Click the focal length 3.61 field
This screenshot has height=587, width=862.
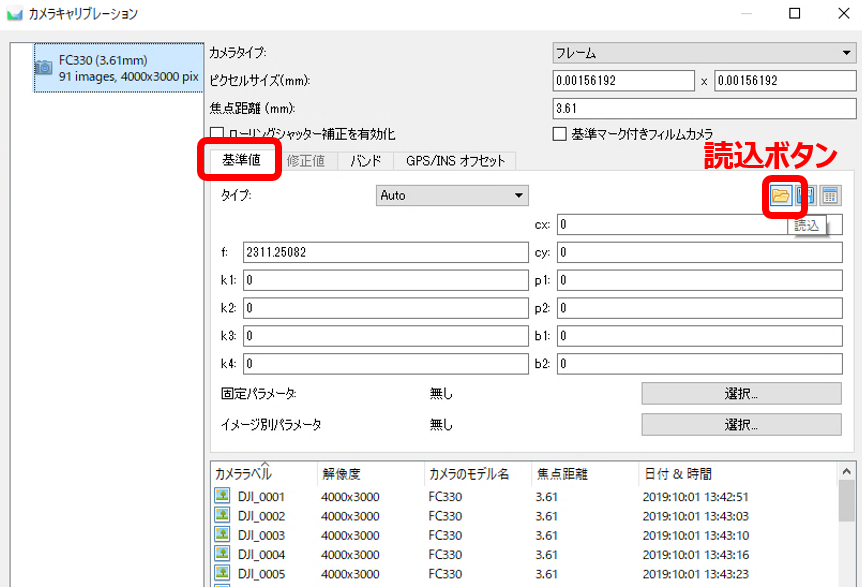(x=704, y=108)
